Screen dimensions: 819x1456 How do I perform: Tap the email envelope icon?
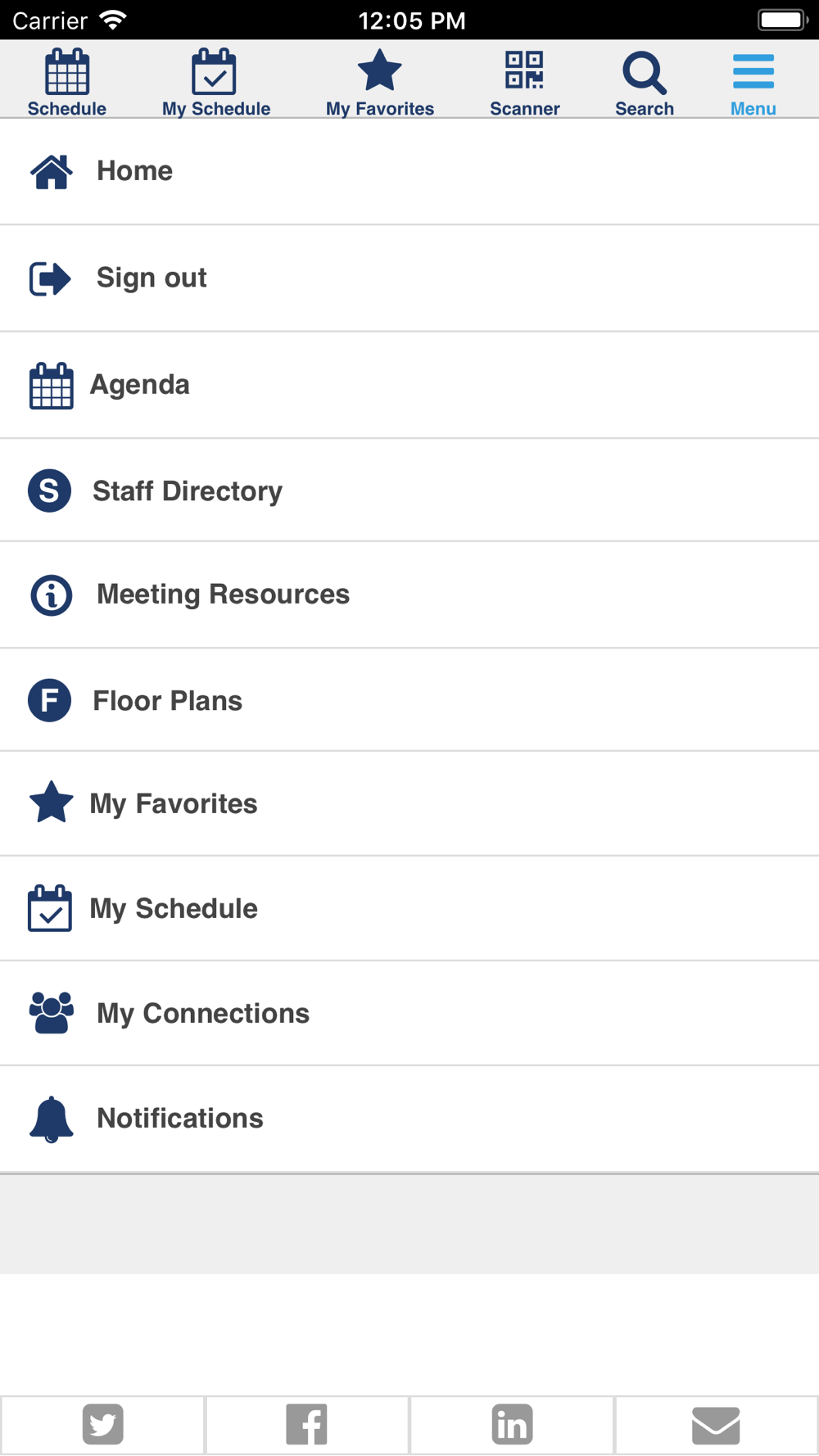pyautogui.click(x=716, y=1425)
